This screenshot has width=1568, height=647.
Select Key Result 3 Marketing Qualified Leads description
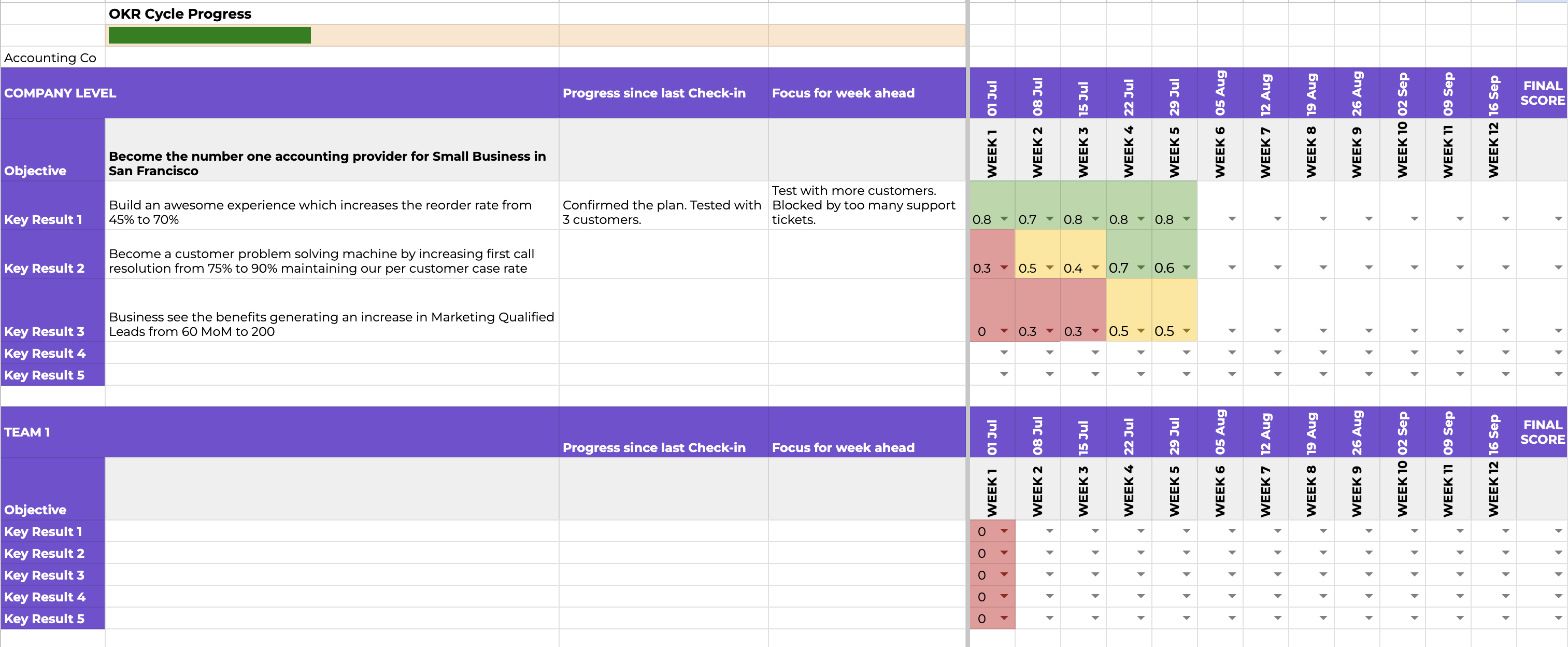(332, 310)
